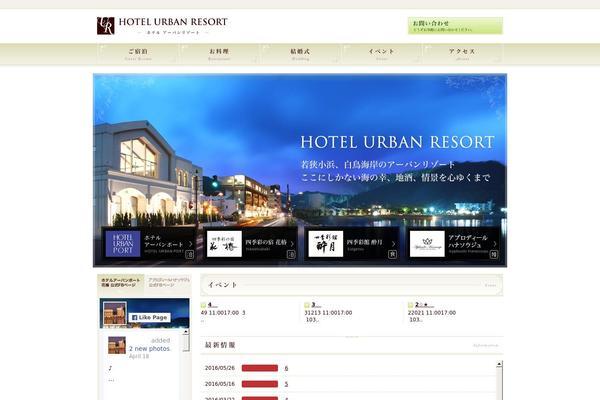The width and height of the screenshot is (600, 400).
Task: Open the ホテル アーバンポート banner link
Action: pyautogui.click(x=149, y=244)
